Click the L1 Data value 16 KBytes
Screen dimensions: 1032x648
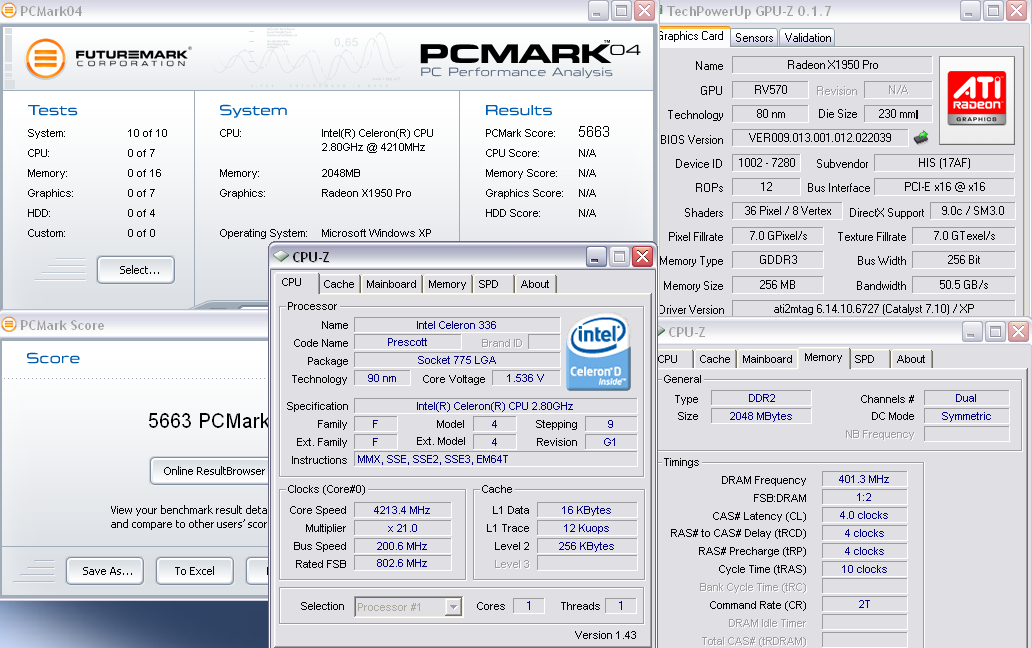click(586, 510)
